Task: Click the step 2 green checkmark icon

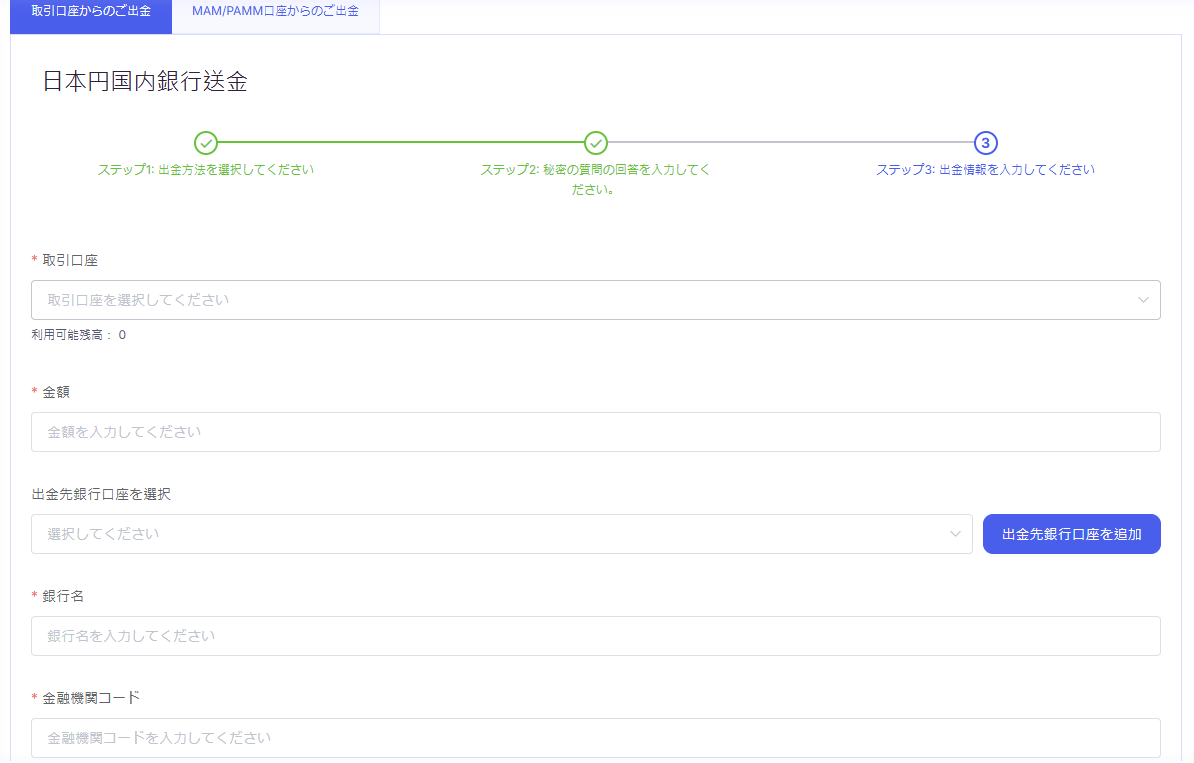Action: coord(596,143)
